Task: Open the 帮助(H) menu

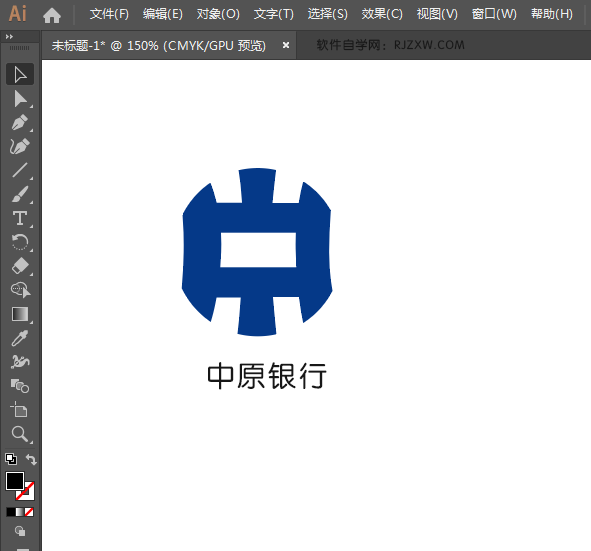Action: [x=552, y=14]
